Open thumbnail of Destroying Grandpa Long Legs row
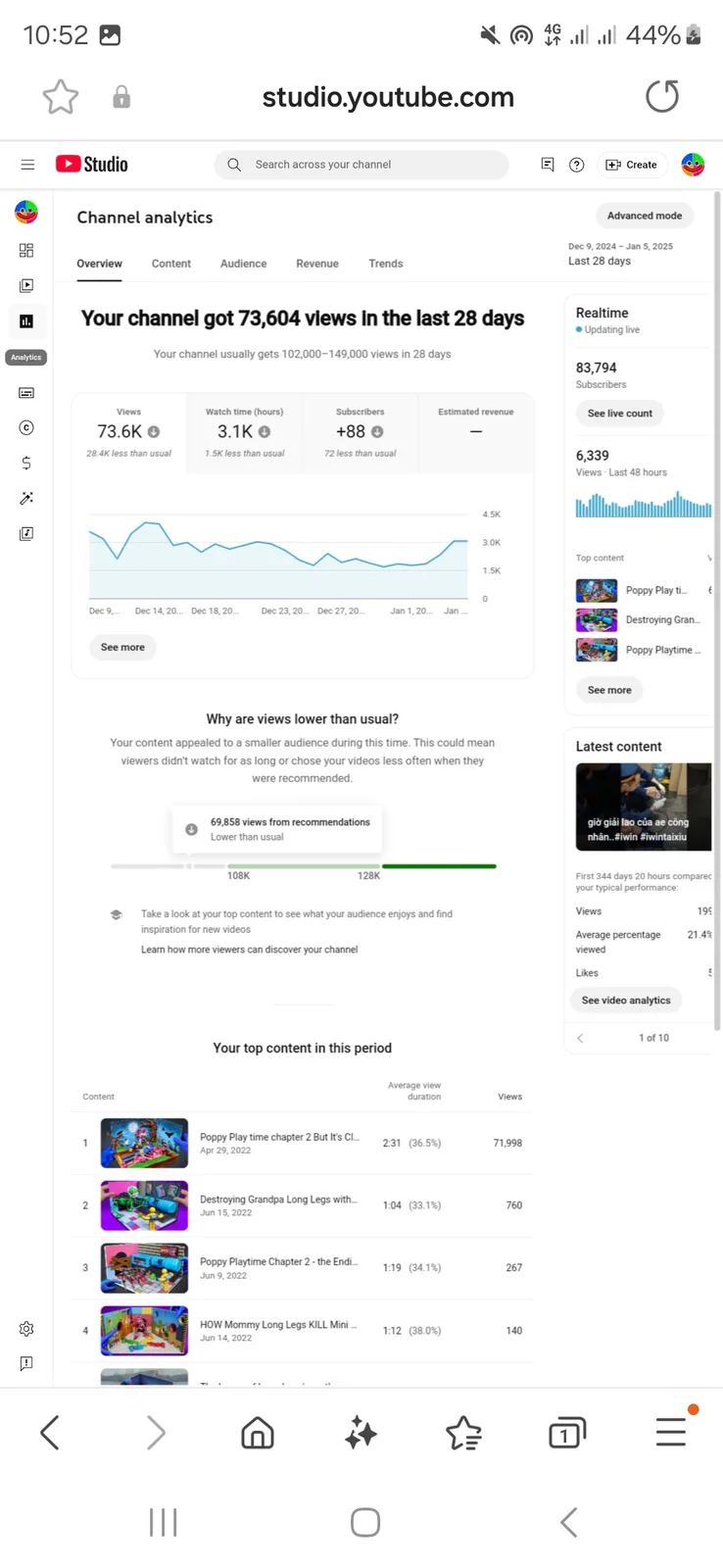 [144, 1205]
